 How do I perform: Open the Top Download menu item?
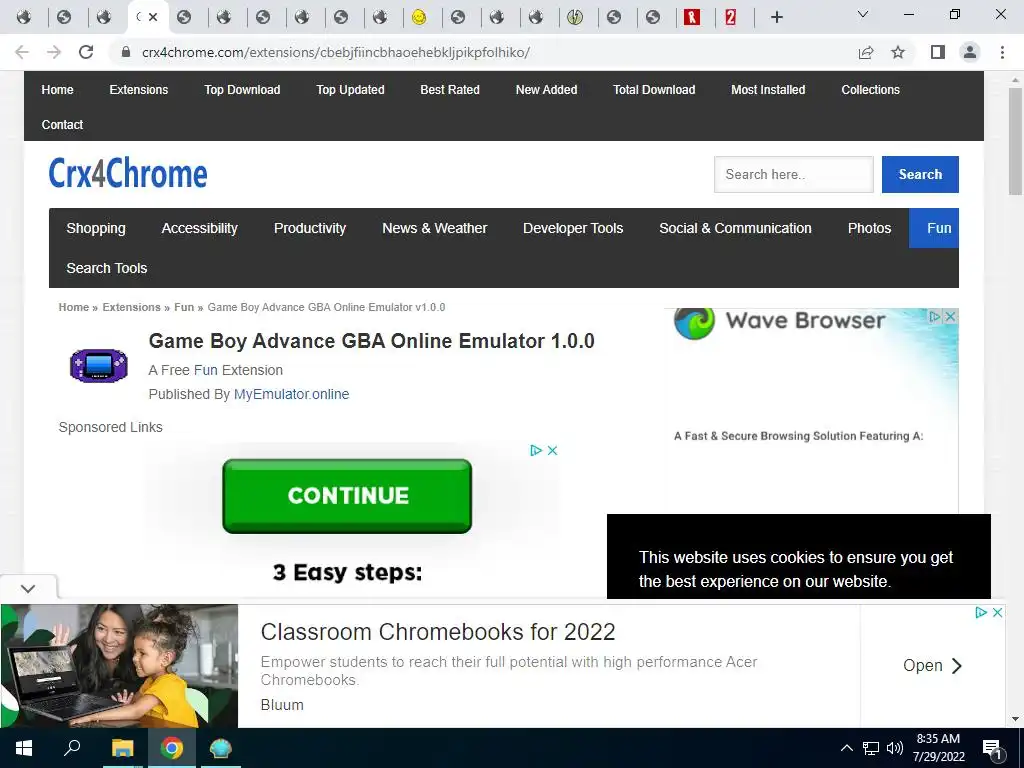pos(242,89)
